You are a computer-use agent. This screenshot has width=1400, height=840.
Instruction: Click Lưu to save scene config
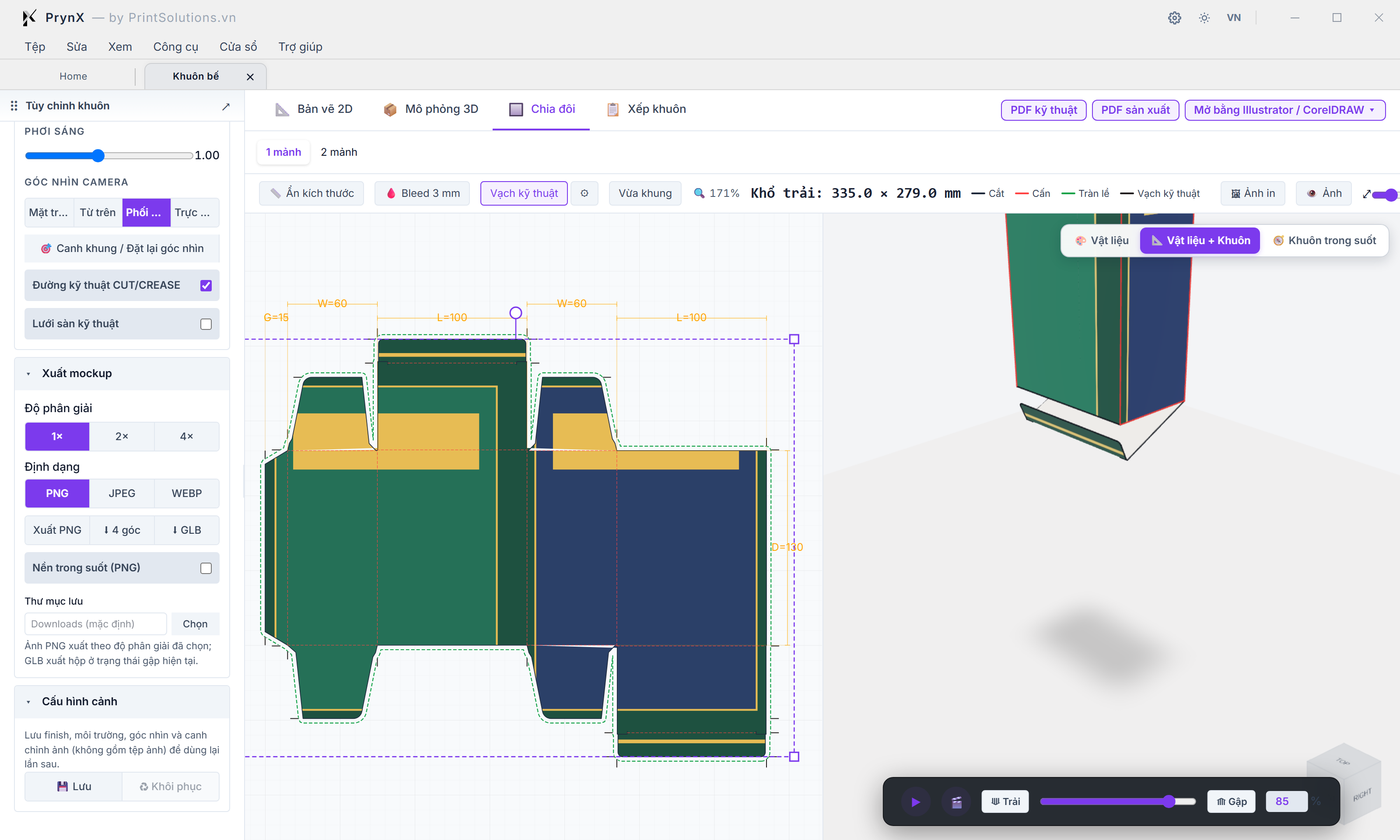[x=73, y=786]
